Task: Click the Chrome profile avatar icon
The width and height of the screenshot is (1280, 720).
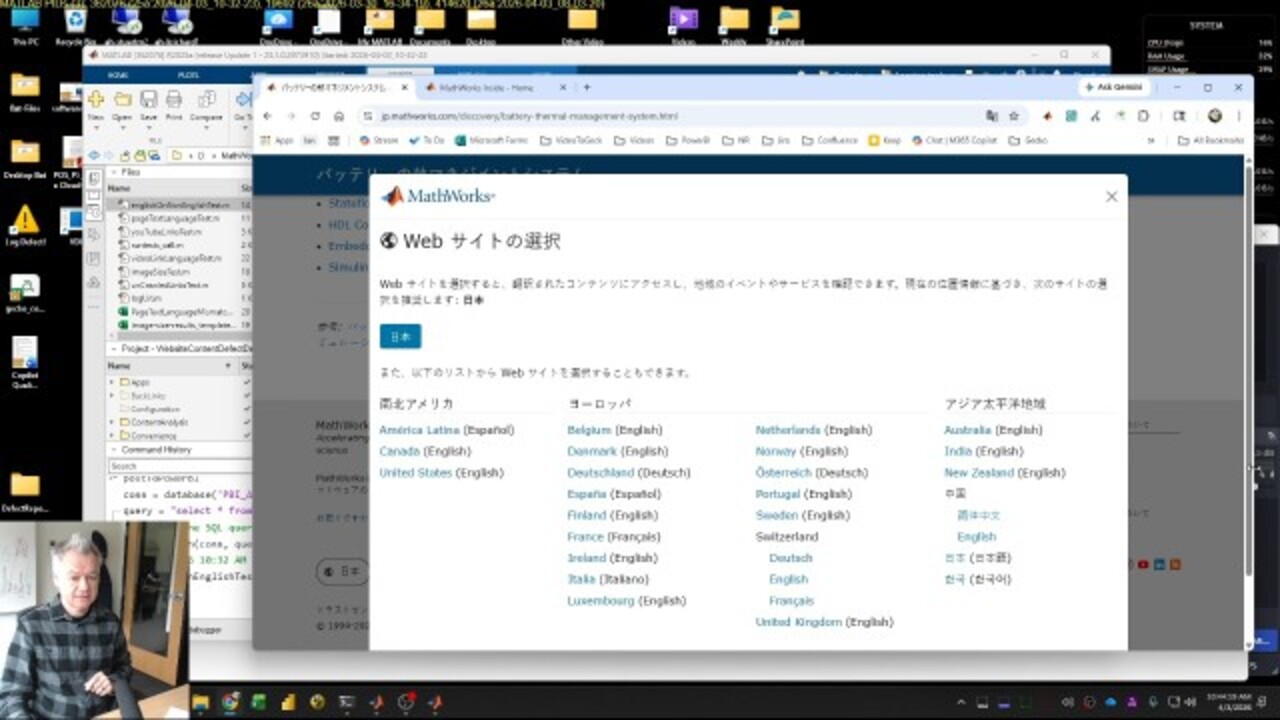Action: pos(1215,115)
